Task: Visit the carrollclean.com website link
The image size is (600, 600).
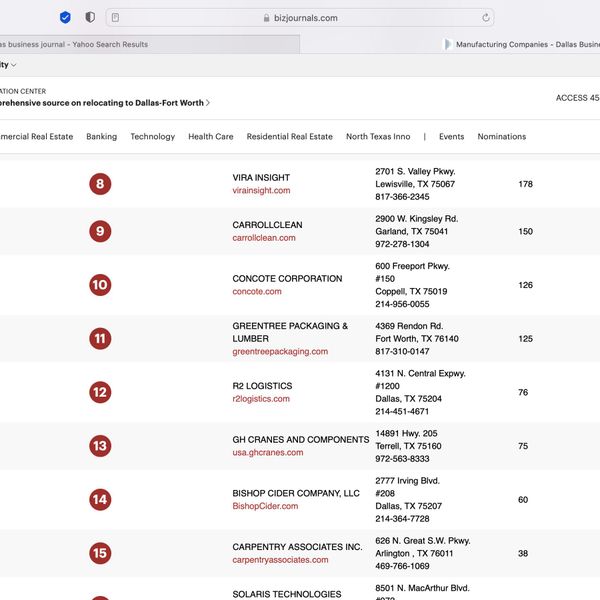Action: [x=264, y=238]
